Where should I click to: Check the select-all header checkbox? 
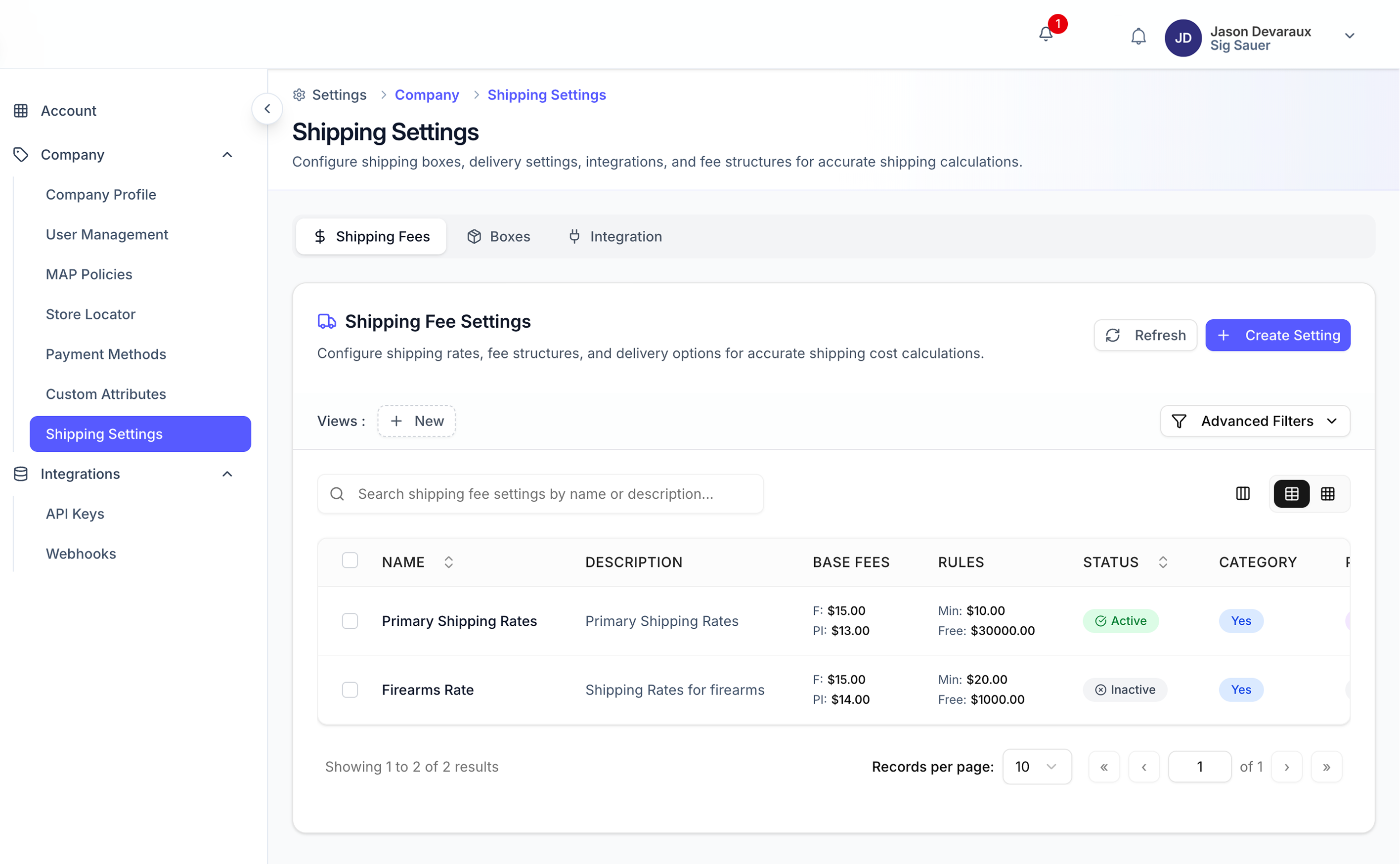[350, 560]
